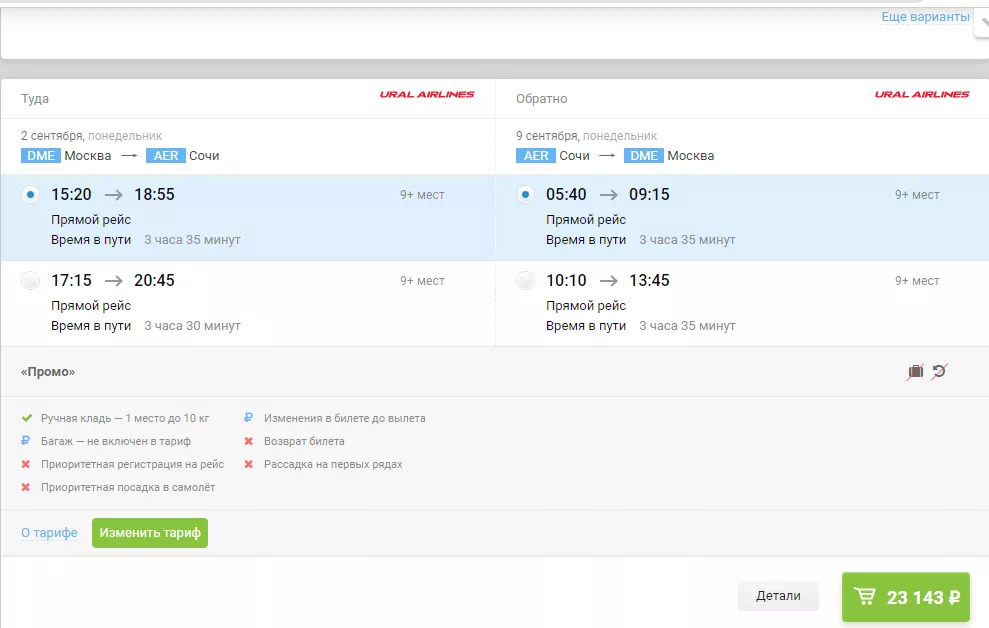The height and width of the screenshot is (628, 989).
Task: Open the О тарифе link
Action: 49,533
